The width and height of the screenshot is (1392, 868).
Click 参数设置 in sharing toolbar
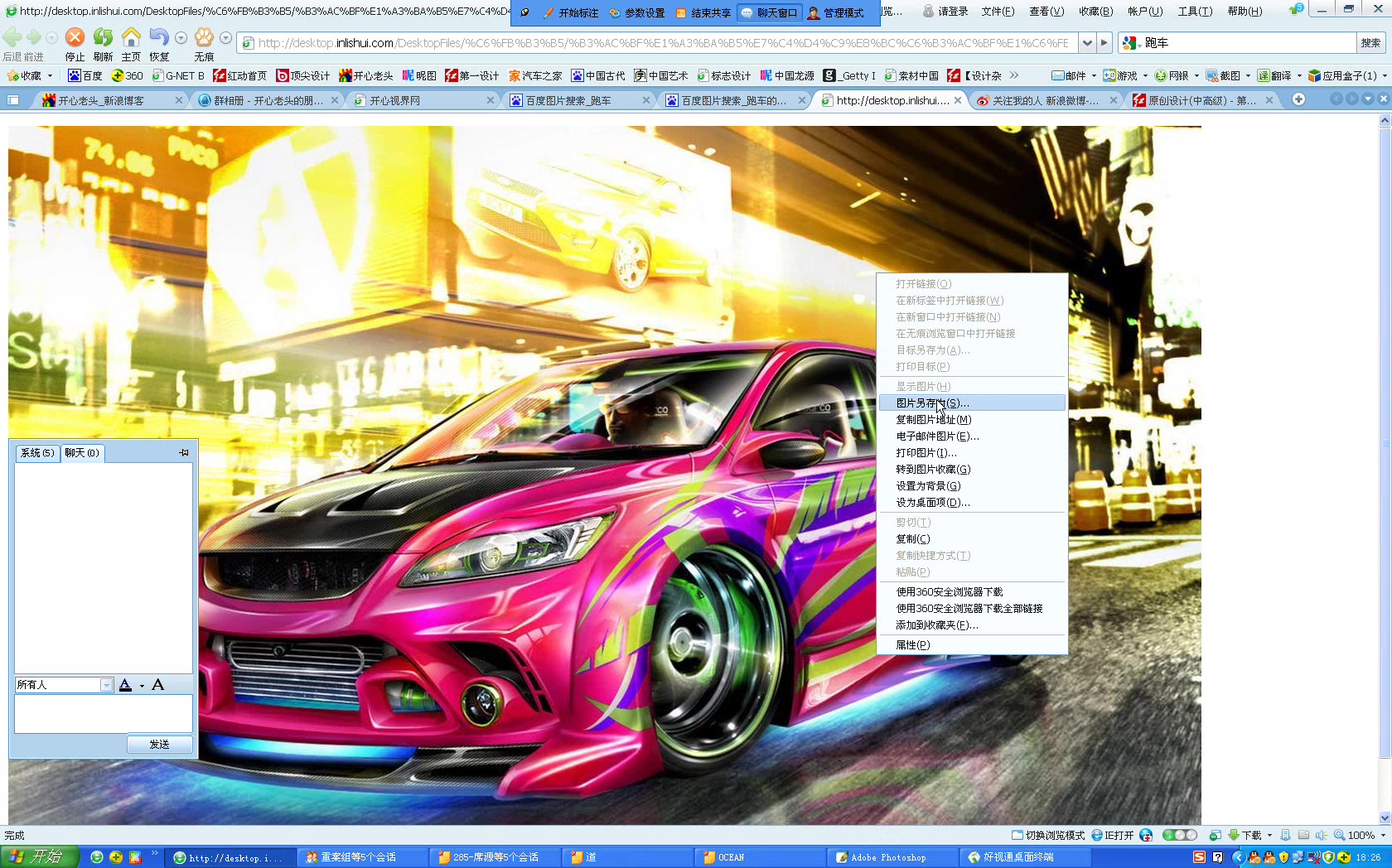pos(637,12)
